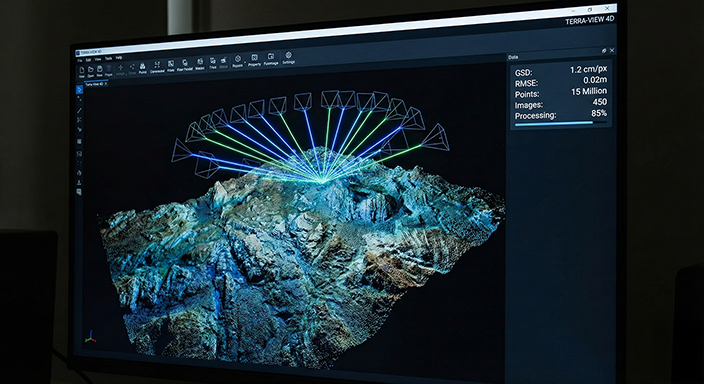Viewport: 704px width, 384px height.
Task: Select the scissors cut tool in sidebar
Action: (x=79, y=120)
